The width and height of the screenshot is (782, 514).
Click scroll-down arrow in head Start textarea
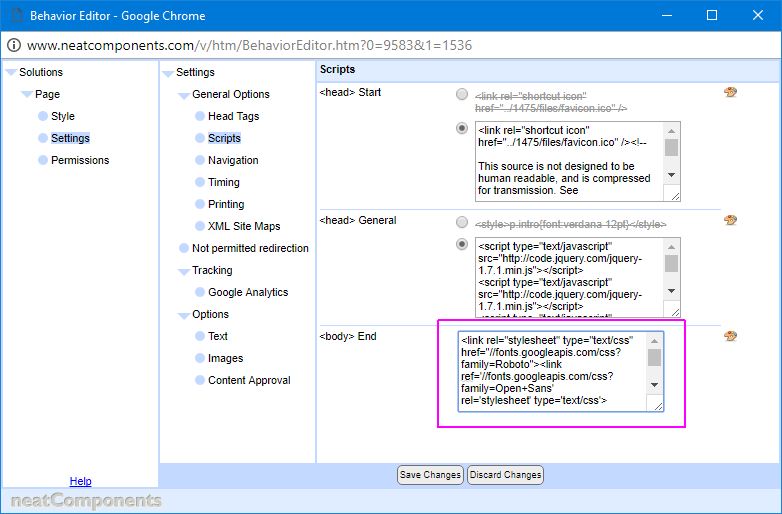tap(671, 175)
